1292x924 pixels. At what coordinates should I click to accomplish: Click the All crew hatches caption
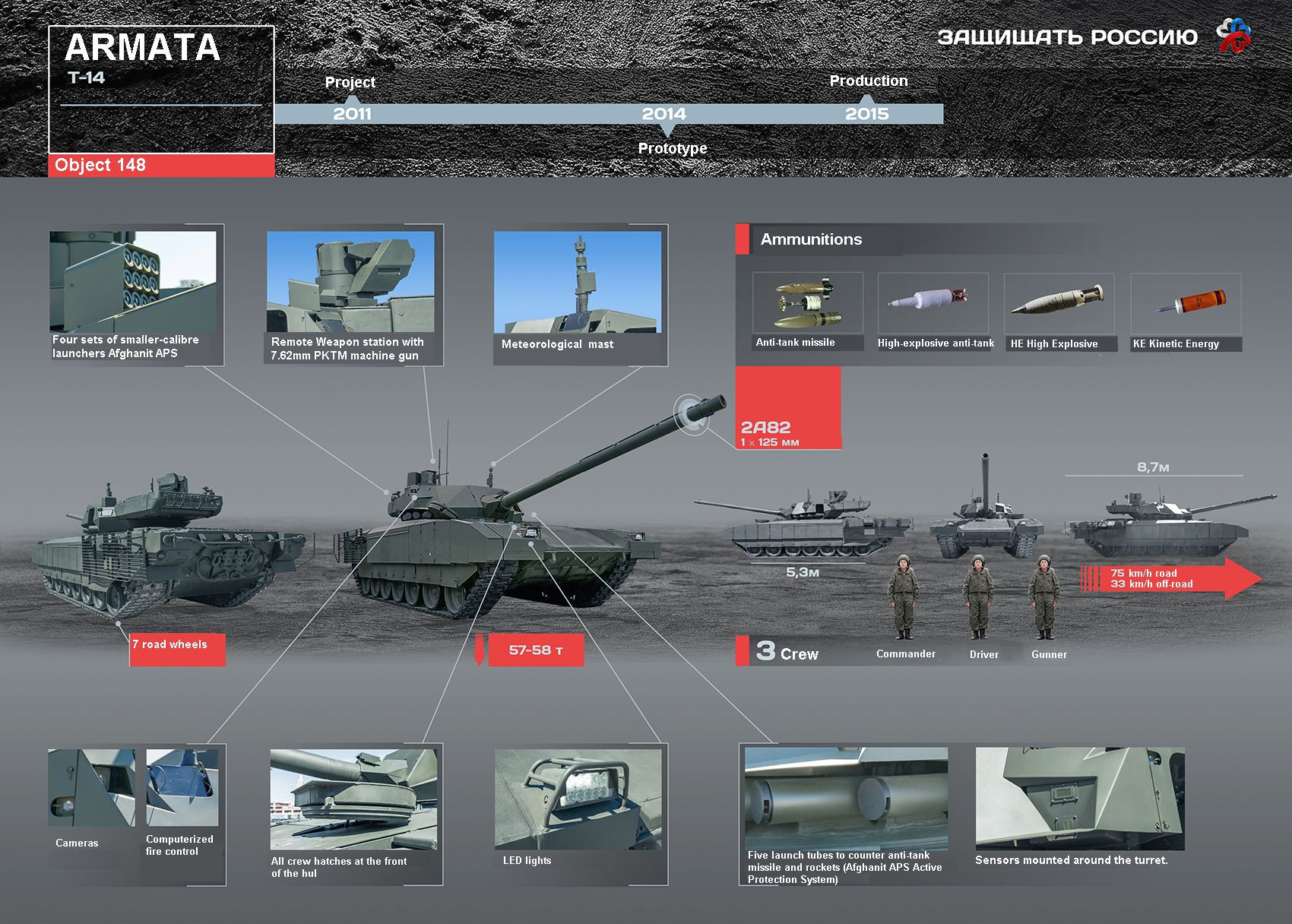point(339,867)
